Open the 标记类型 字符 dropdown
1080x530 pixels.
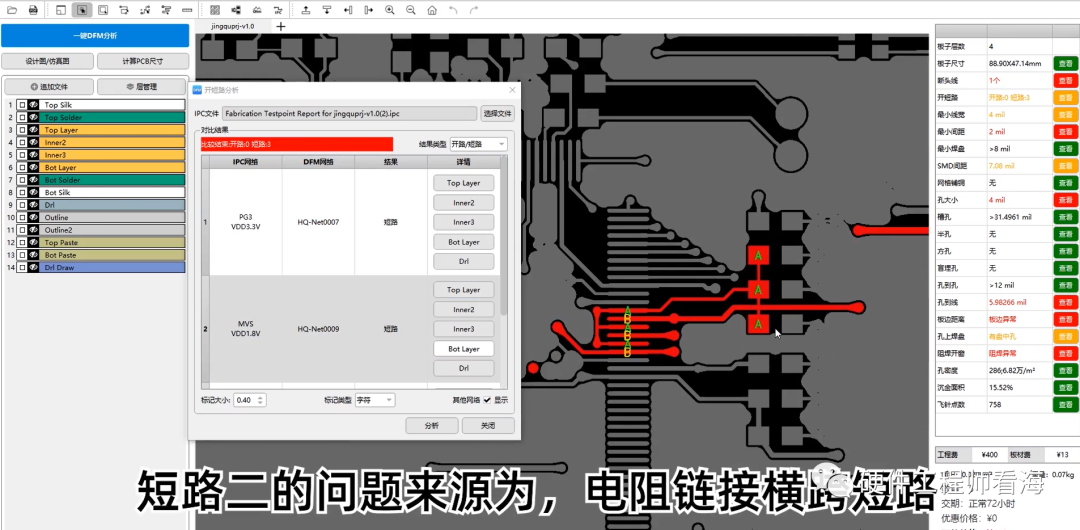tap(374, 400)
